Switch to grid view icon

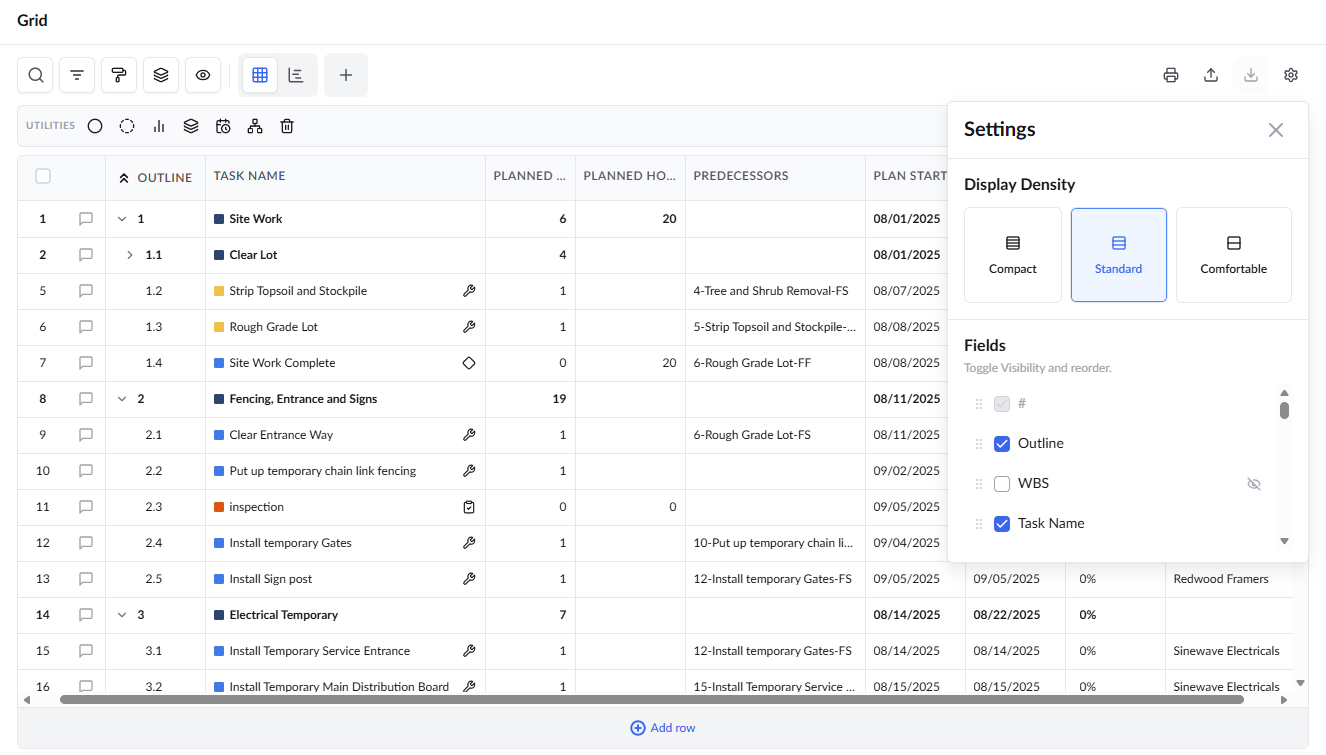point(260,75)
